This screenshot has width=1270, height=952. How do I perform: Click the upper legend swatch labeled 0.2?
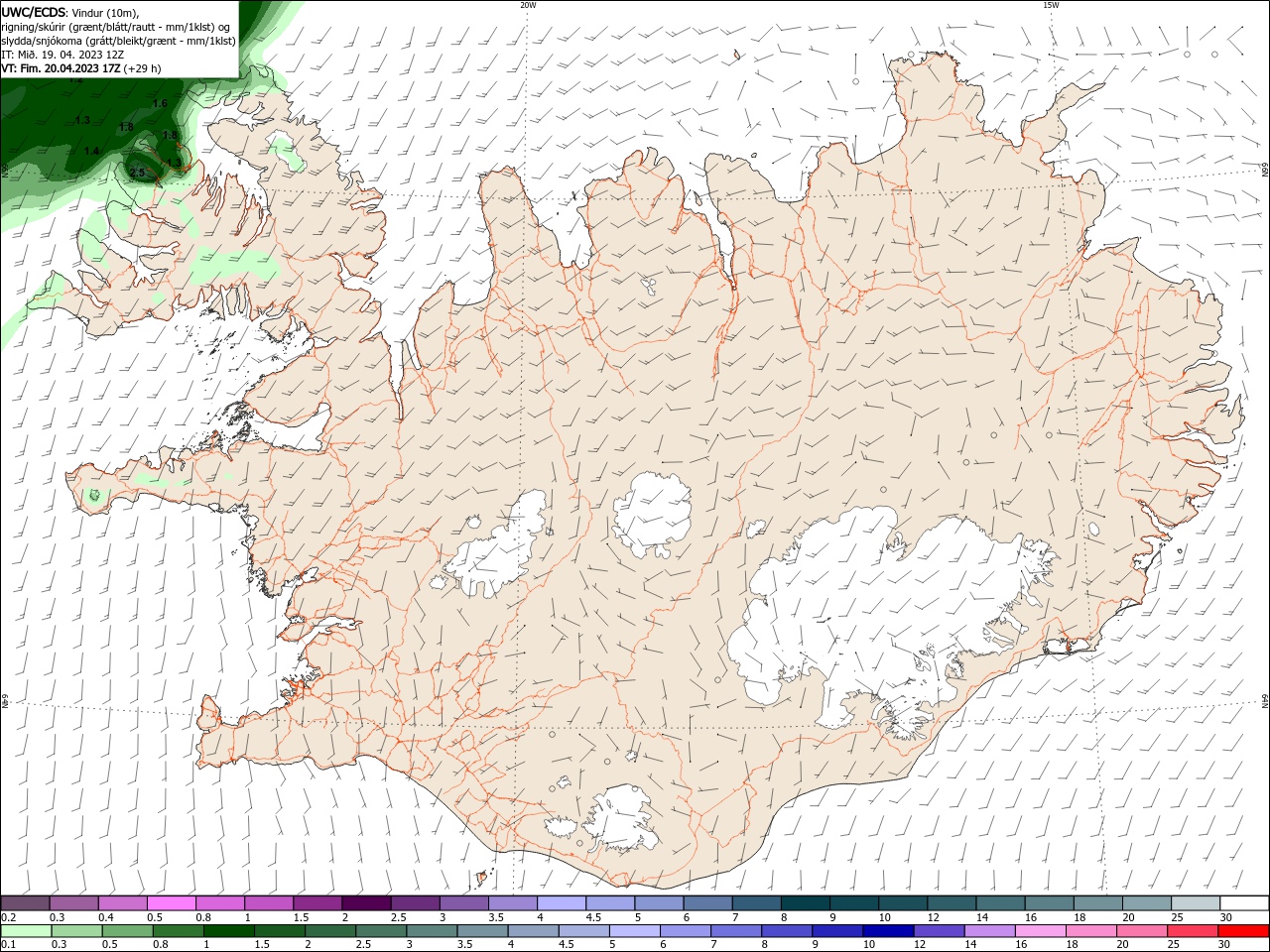(25, 903)
